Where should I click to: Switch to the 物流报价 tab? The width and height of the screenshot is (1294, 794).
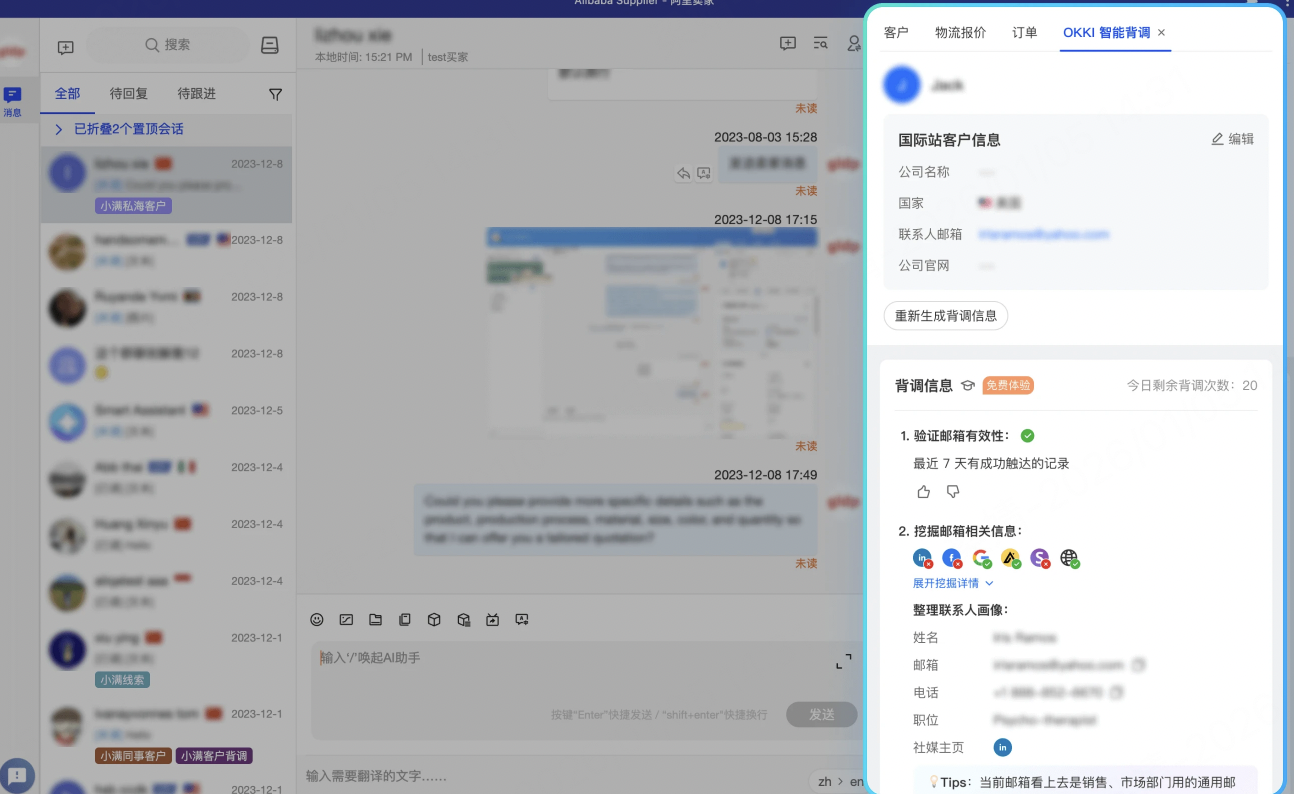point(960,32)
